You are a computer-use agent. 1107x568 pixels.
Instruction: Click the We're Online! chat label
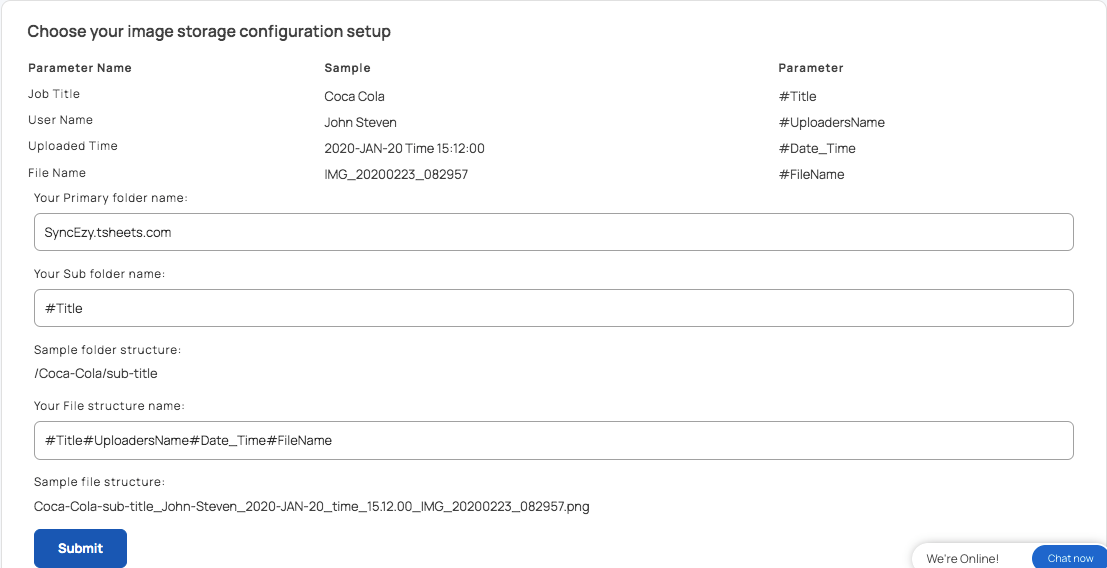pyautogui.click(x=962, y=559)
